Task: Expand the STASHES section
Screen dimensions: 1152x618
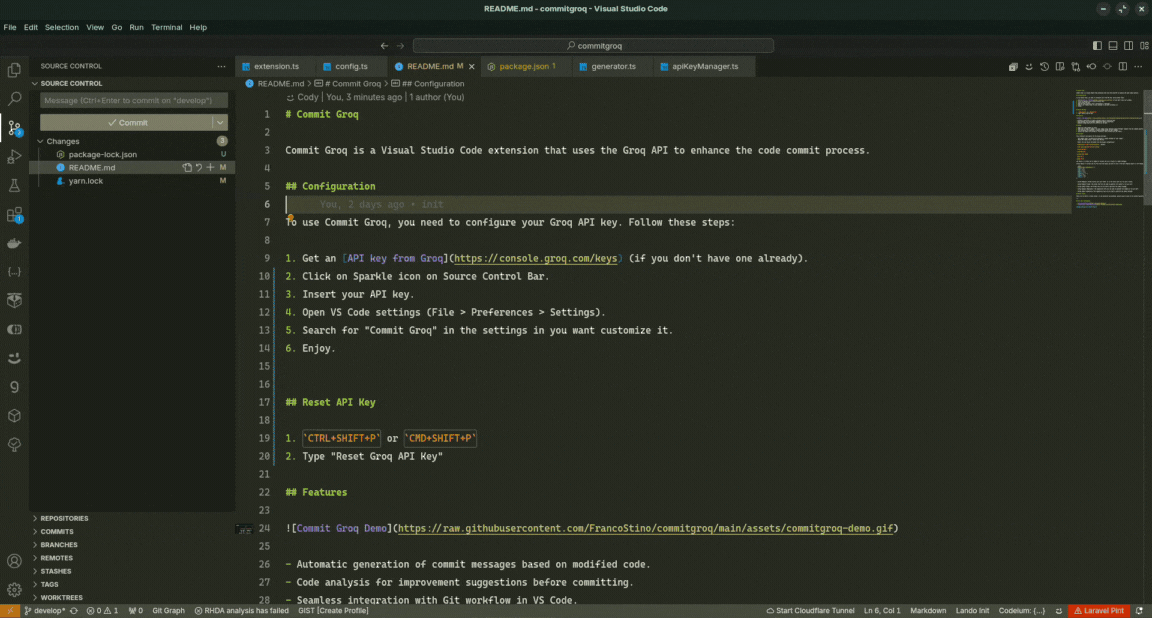Action: pyautogui.click(x=56, y=572)
